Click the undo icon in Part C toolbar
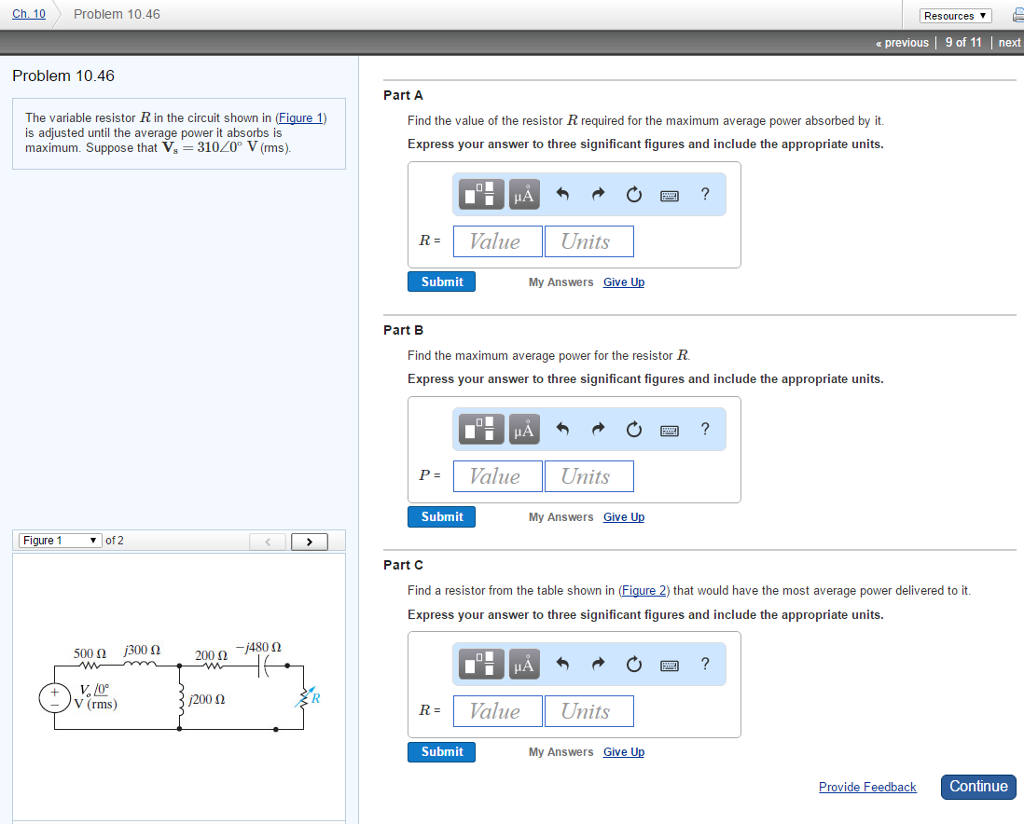The height and width of the screenshot is (824, 1024). 562,664
